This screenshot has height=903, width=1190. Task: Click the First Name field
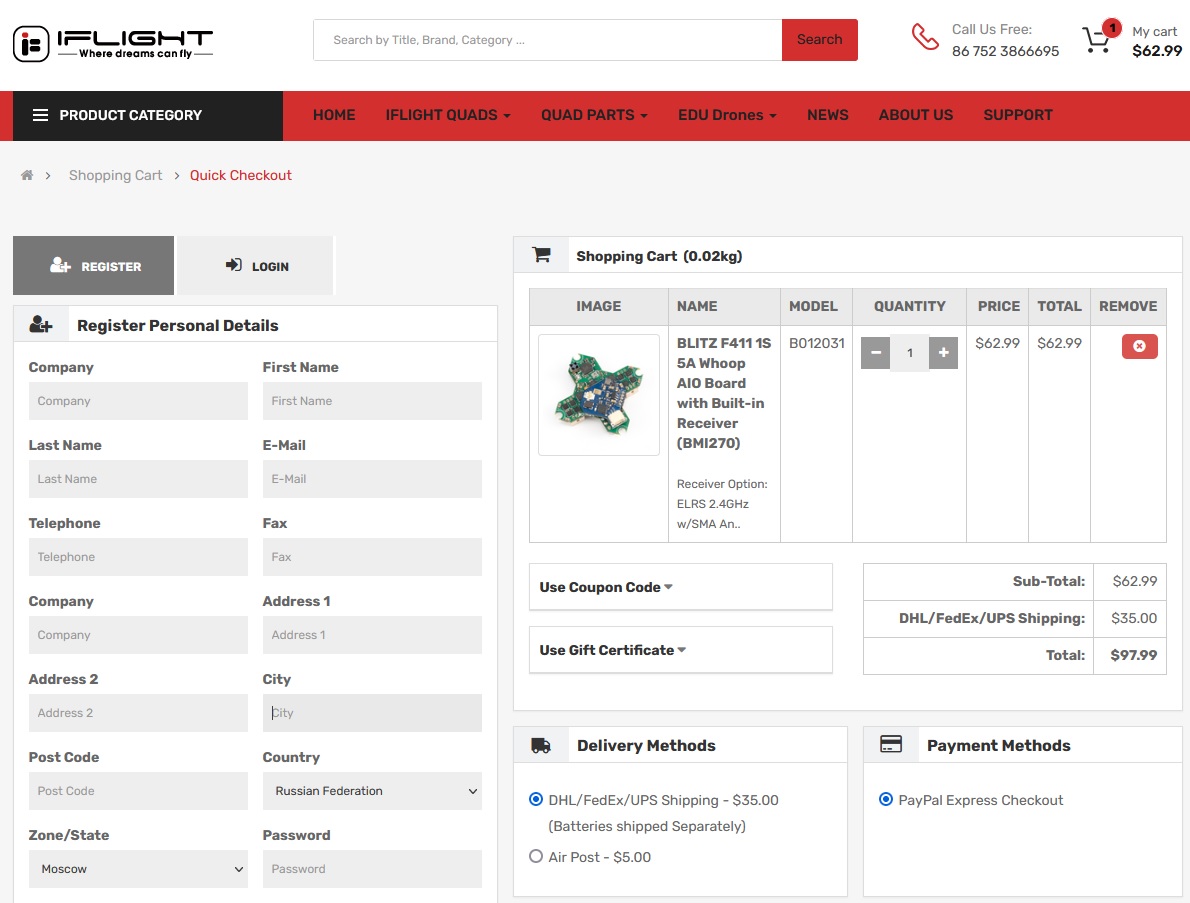(372, 401)
